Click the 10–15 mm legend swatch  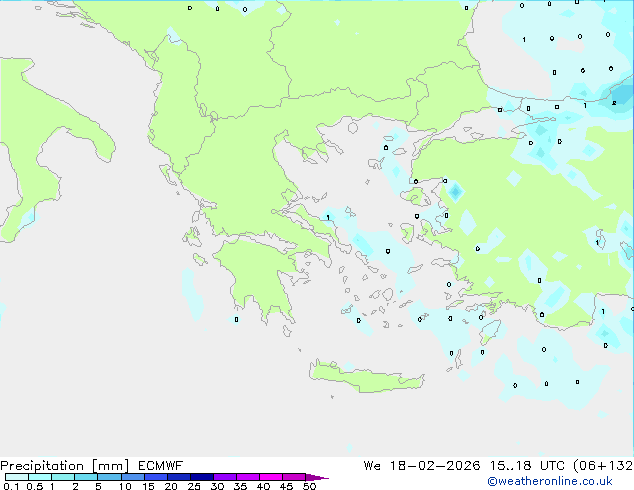pos(132,477)
